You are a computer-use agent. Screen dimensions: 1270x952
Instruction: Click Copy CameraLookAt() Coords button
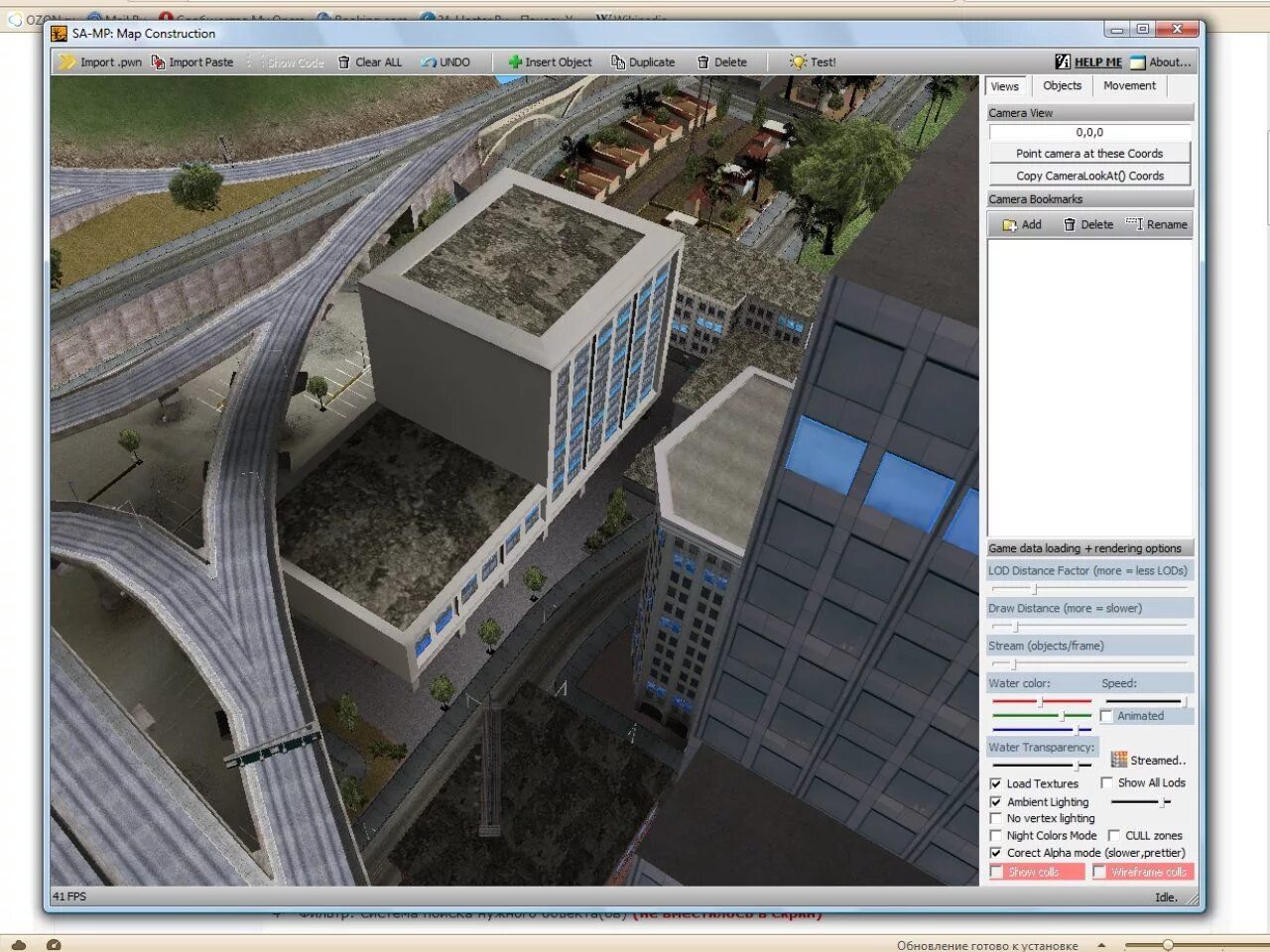tap(1089, 176)
